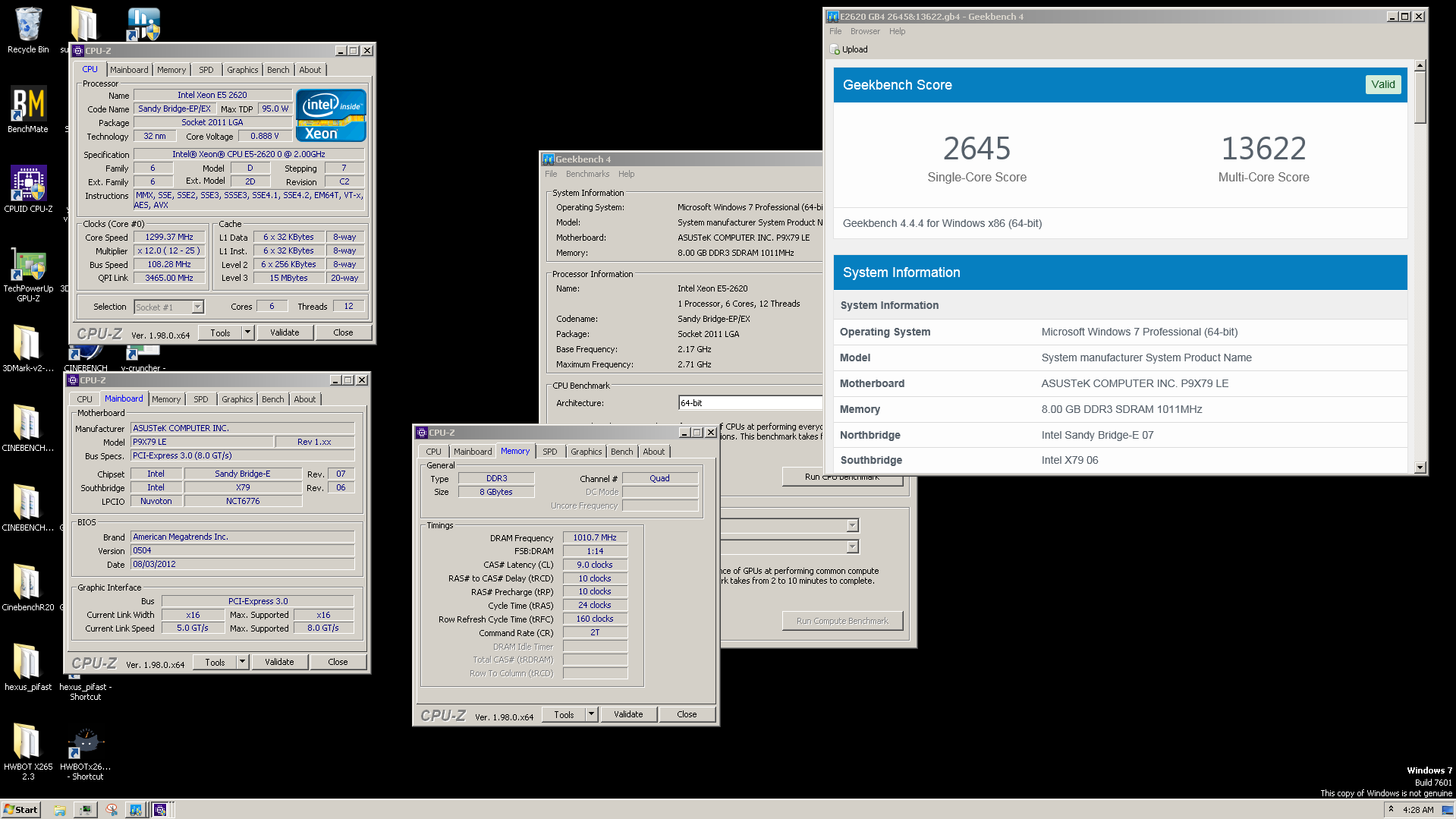Open Help menu in the Geekbench results window

[898, 32]
